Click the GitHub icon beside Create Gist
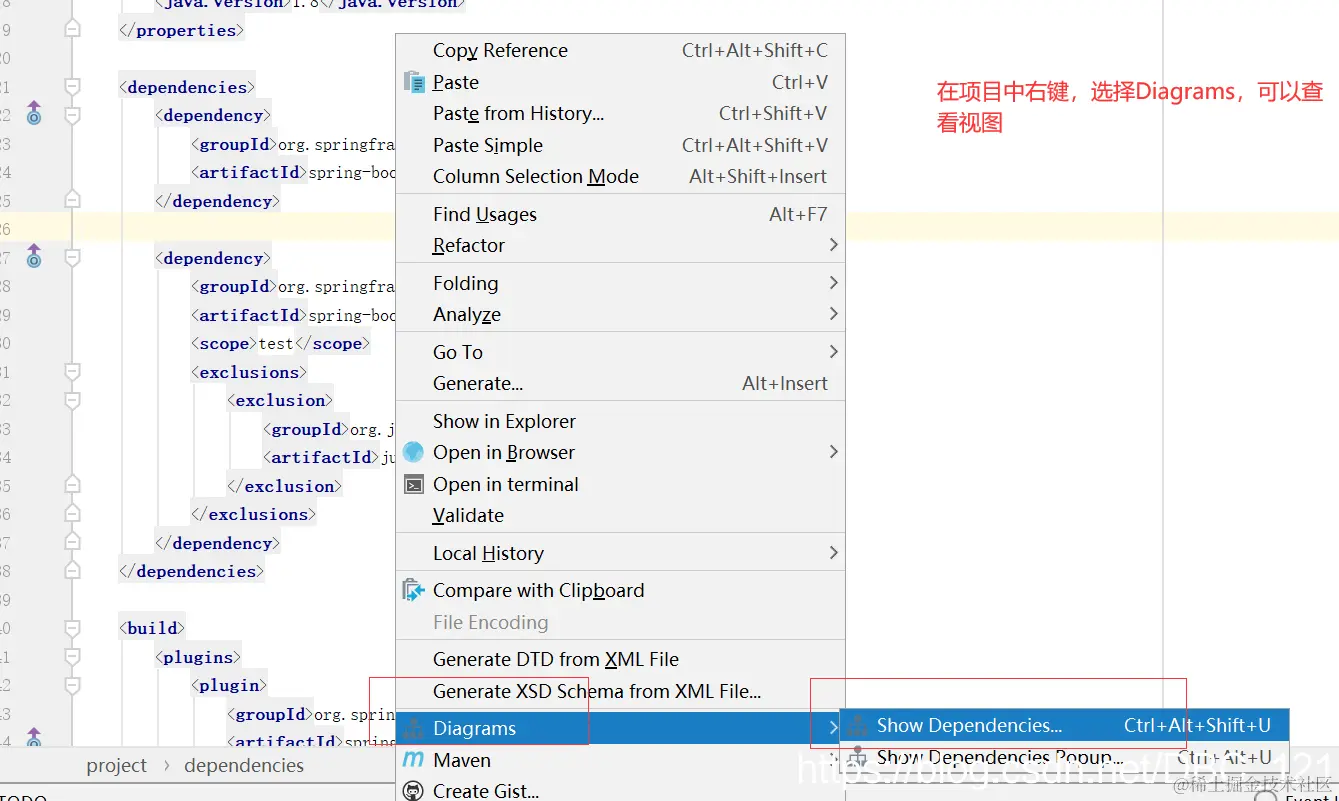This screenshot has width=1339, height=801. pyautogui.click(x=413, y=791)
